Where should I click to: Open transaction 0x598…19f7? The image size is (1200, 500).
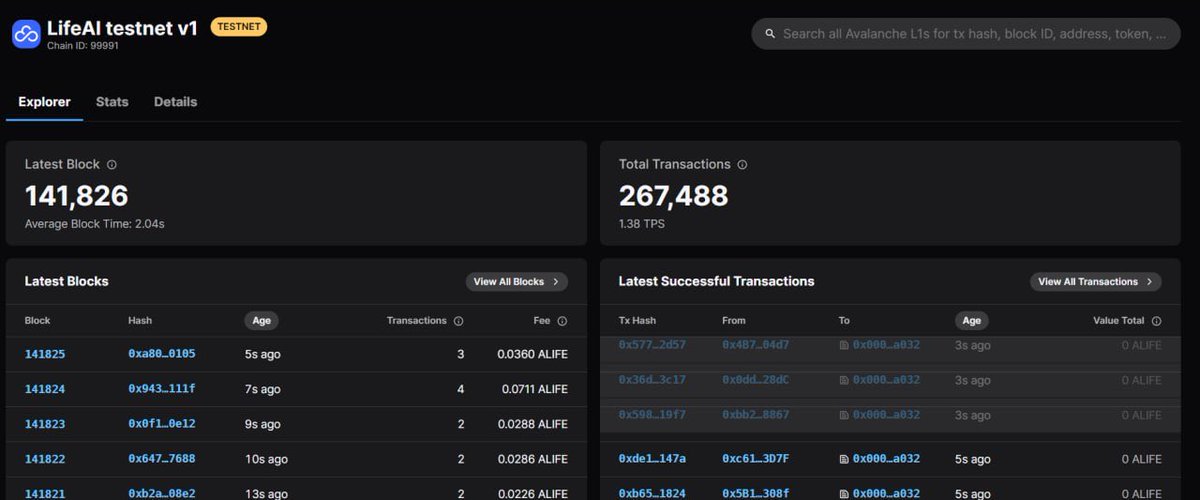pos(652,415)
